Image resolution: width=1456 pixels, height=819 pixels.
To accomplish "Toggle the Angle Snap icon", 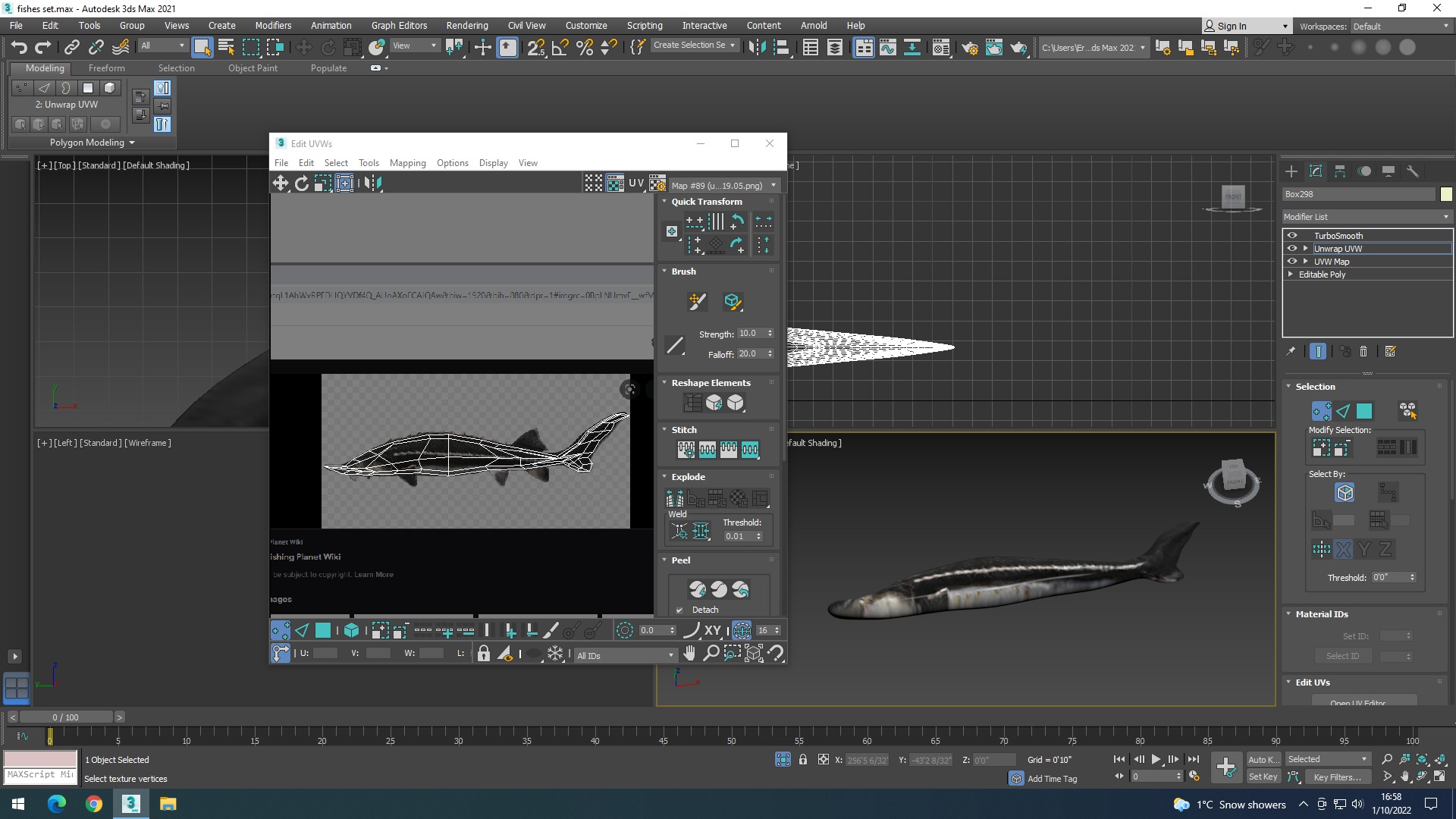I will [x=560, y=47].
